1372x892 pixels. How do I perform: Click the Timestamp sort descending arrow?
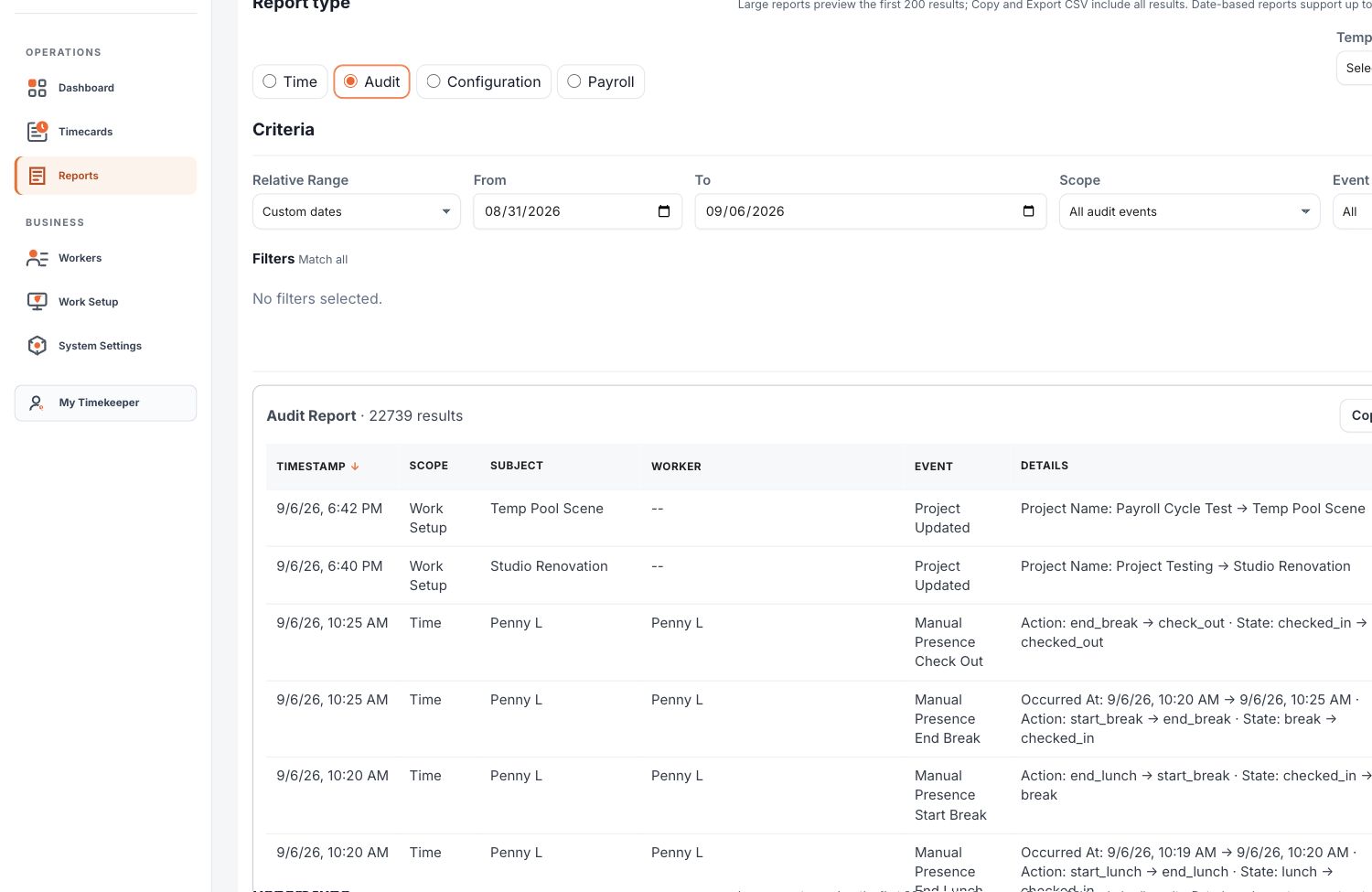point(355,467)
